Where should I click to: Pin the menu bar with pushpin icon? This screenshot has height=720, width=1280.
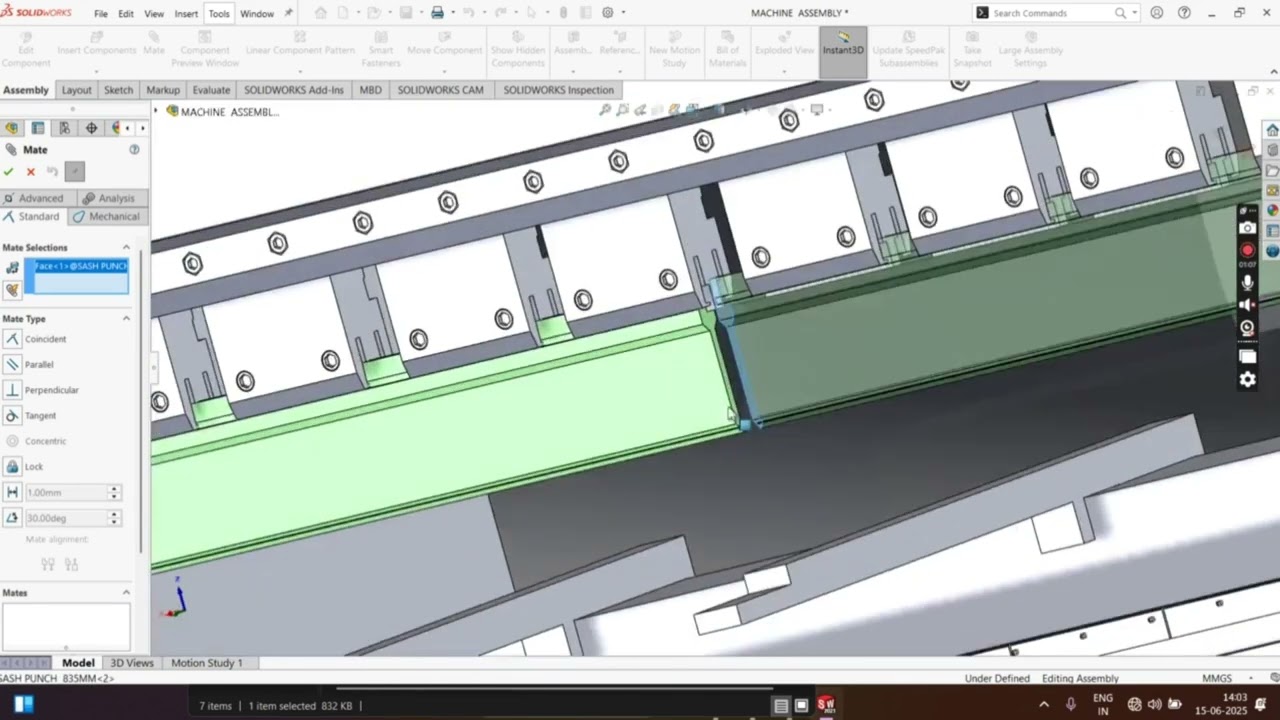coord(289,13)
